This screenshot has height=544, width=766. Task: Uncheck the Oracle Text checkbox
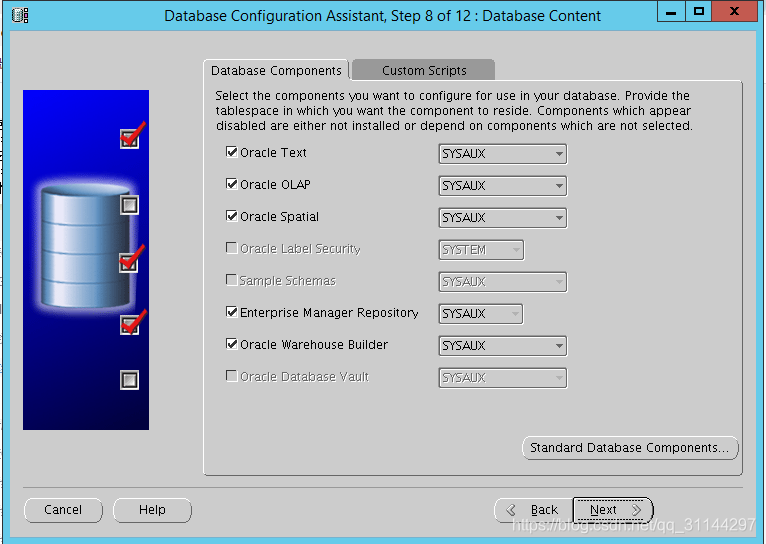[x=232, y=152]
